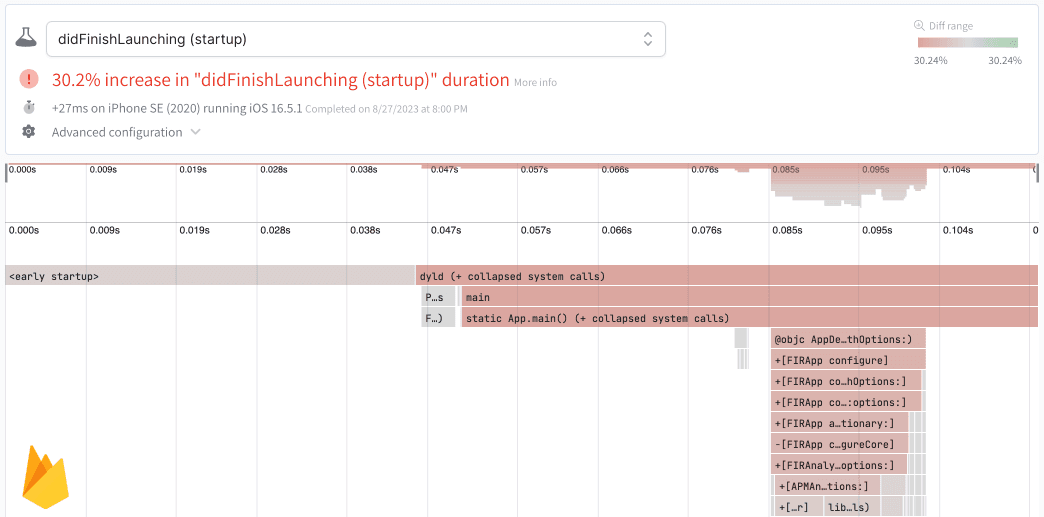Image resolution: width=1044 pixels, height=517 pixels.
Task: Click the 30.2% increase headline text
Action: coord(280,80)
